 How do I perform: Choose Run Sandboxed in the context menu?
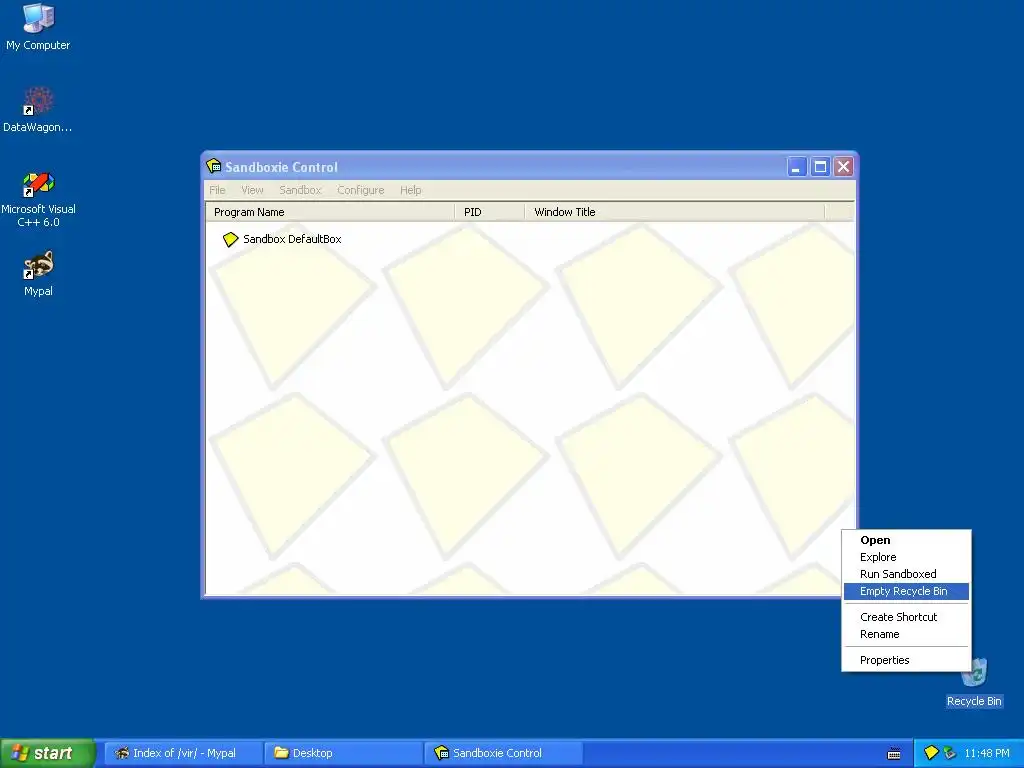(906, 574)
